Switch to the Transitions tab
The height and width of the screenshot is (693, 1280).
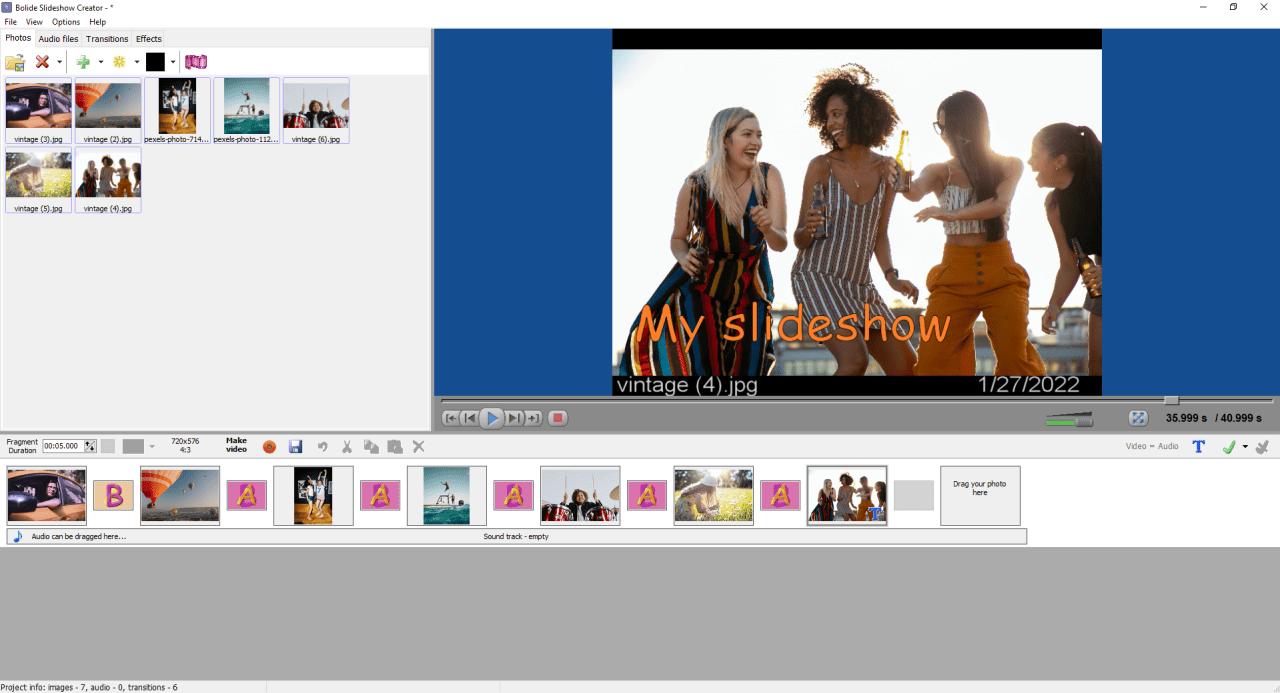[x=107, y=39]
